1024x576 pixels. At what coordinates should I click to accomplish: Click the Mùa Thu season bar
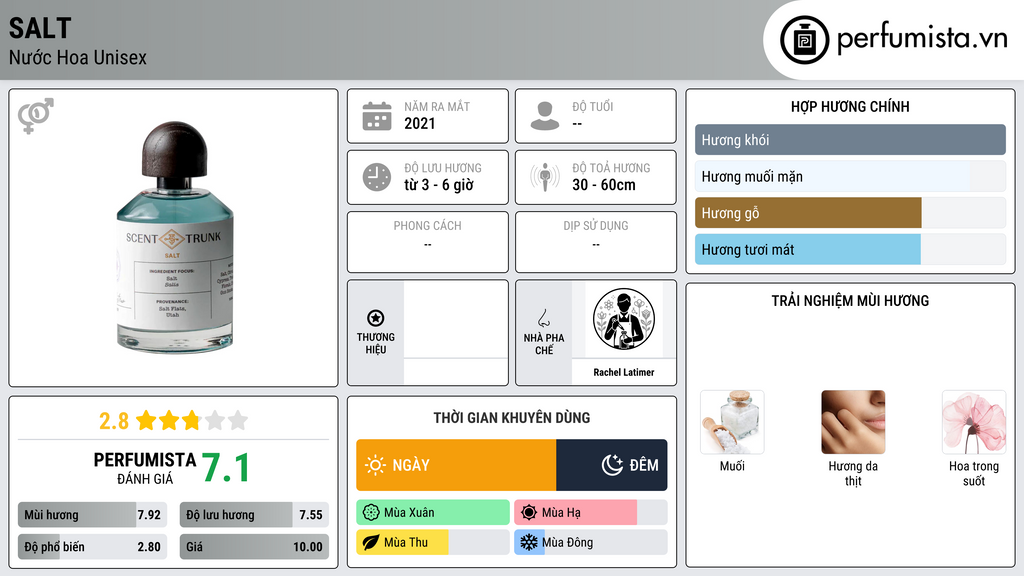pos(433,542)
